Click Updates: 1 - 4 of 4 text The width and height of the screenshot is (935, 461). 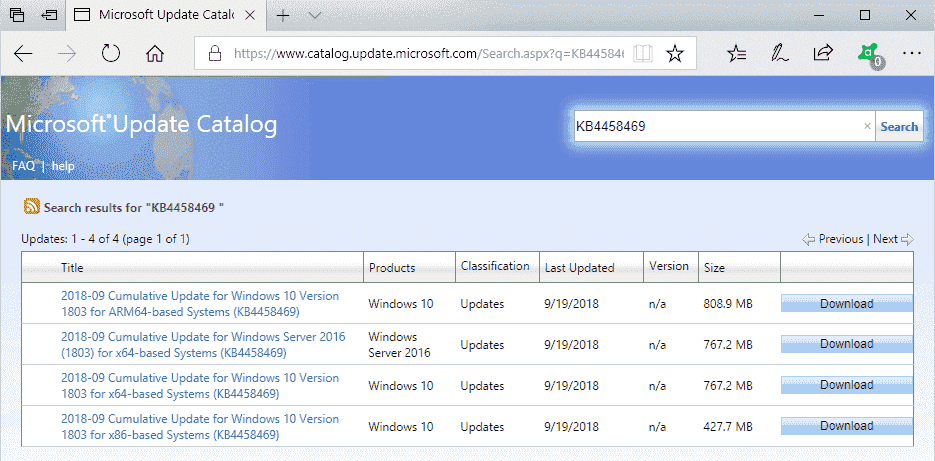click(106, 239)
